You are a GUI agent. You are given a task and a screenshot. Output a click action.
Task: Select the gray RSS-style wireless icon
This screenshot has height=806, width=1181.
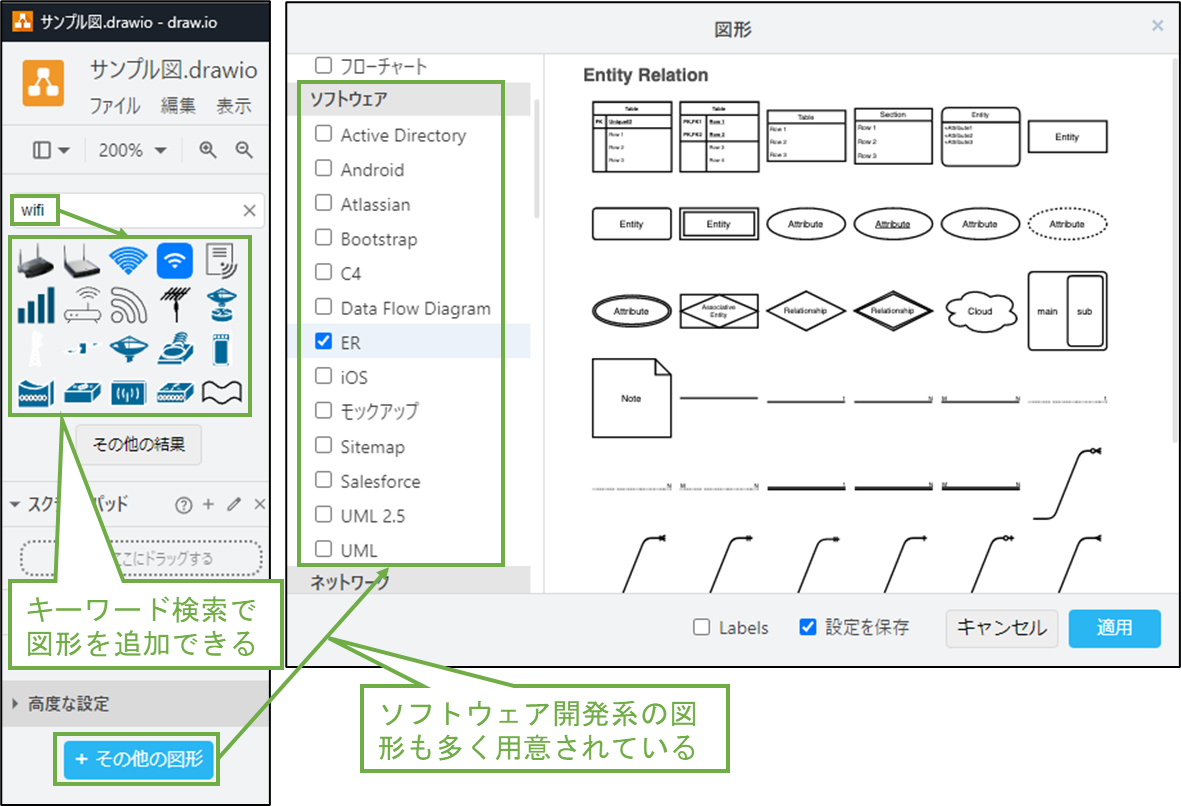coord(129,305)
